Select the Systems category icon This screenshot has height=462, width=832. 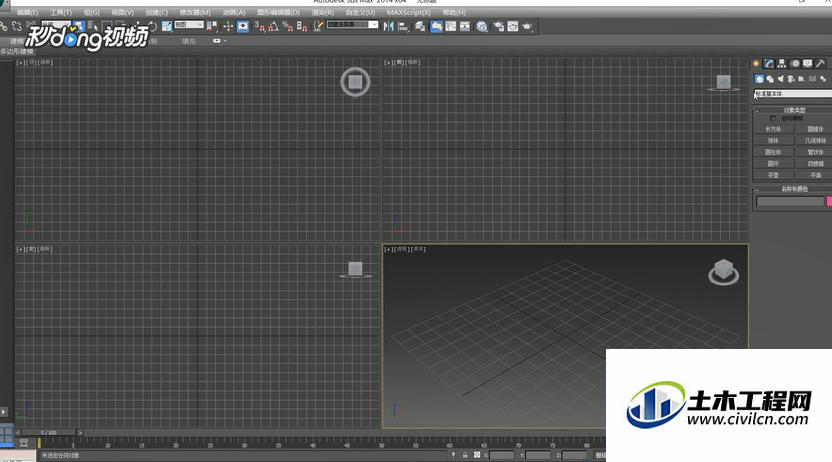click(x=823, y=79)
